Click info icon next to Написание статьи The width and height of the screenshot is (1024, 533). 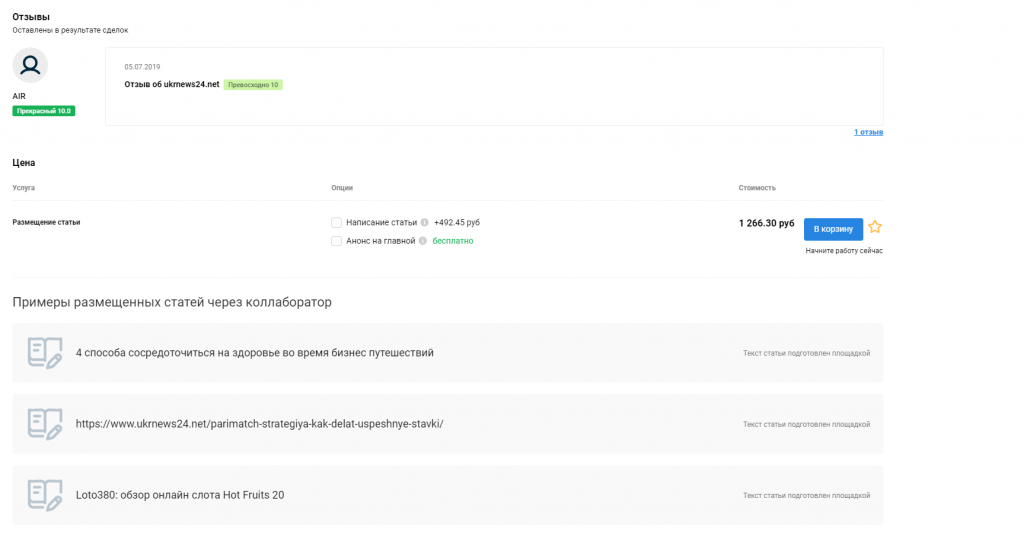coord(425,223)
